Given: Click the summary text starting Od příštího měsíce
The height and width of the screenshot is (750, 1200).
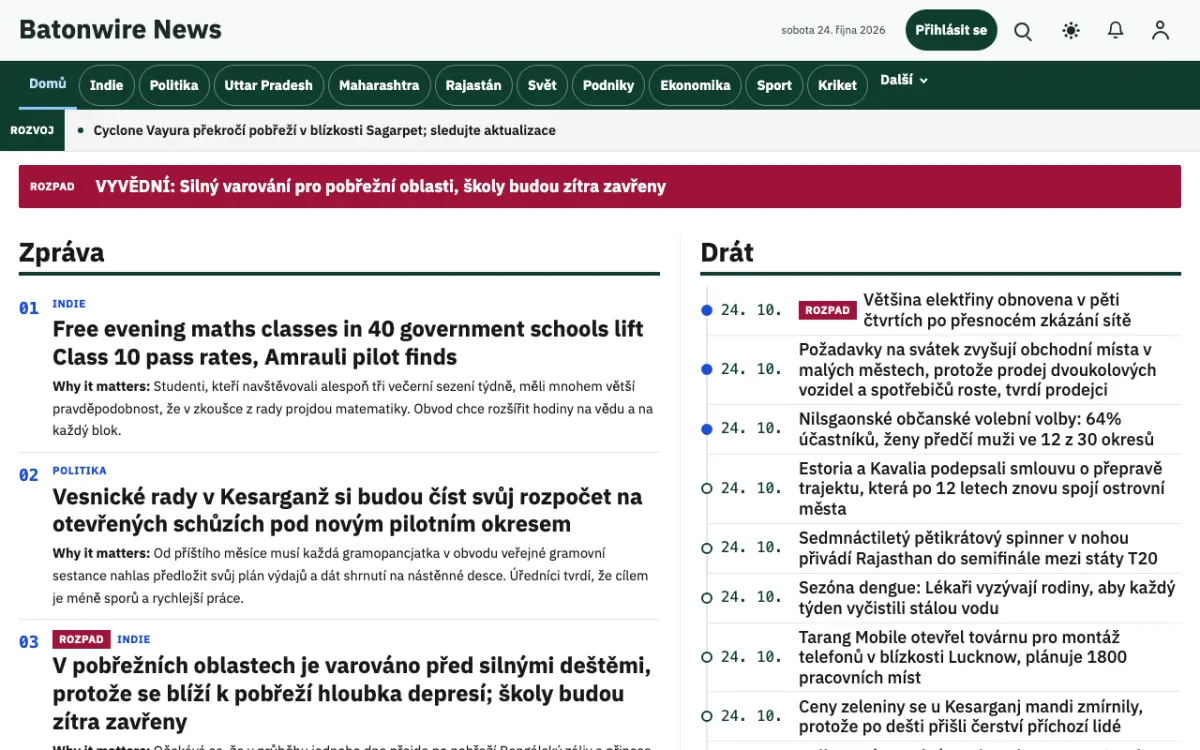Looking at the screenshot, I should pyautogui.click(x=350, y=575).
